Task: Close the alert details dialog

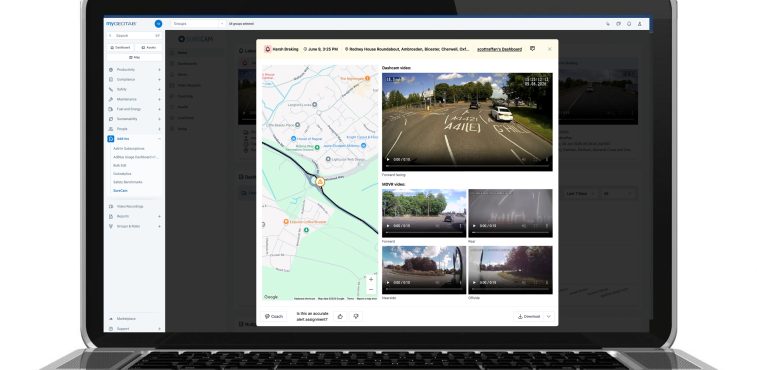Action: [x=549, y=49]
